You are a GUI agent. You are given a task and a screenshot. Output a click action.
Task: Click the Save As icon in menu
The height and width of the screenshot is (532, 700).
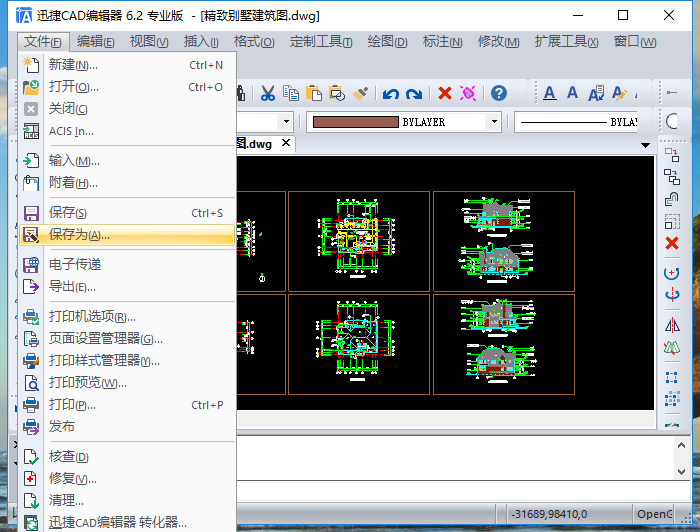(x=31, y=235)
